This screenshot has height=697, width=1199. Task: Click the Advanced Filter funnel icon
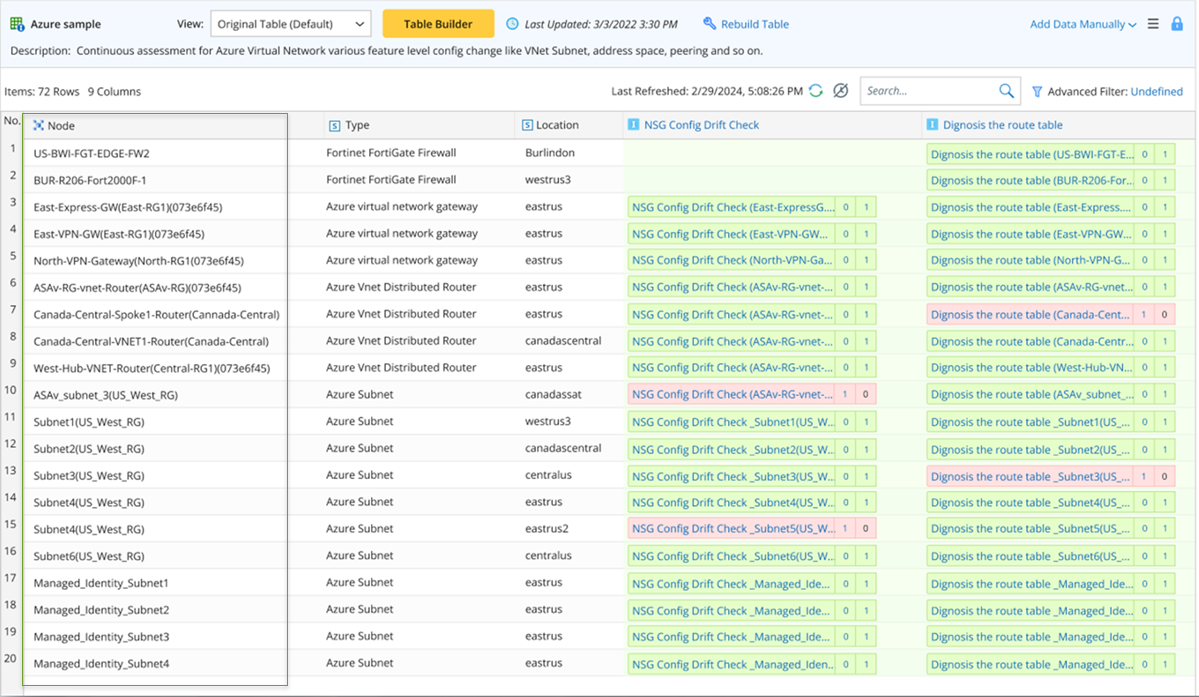click(1037, 91)
